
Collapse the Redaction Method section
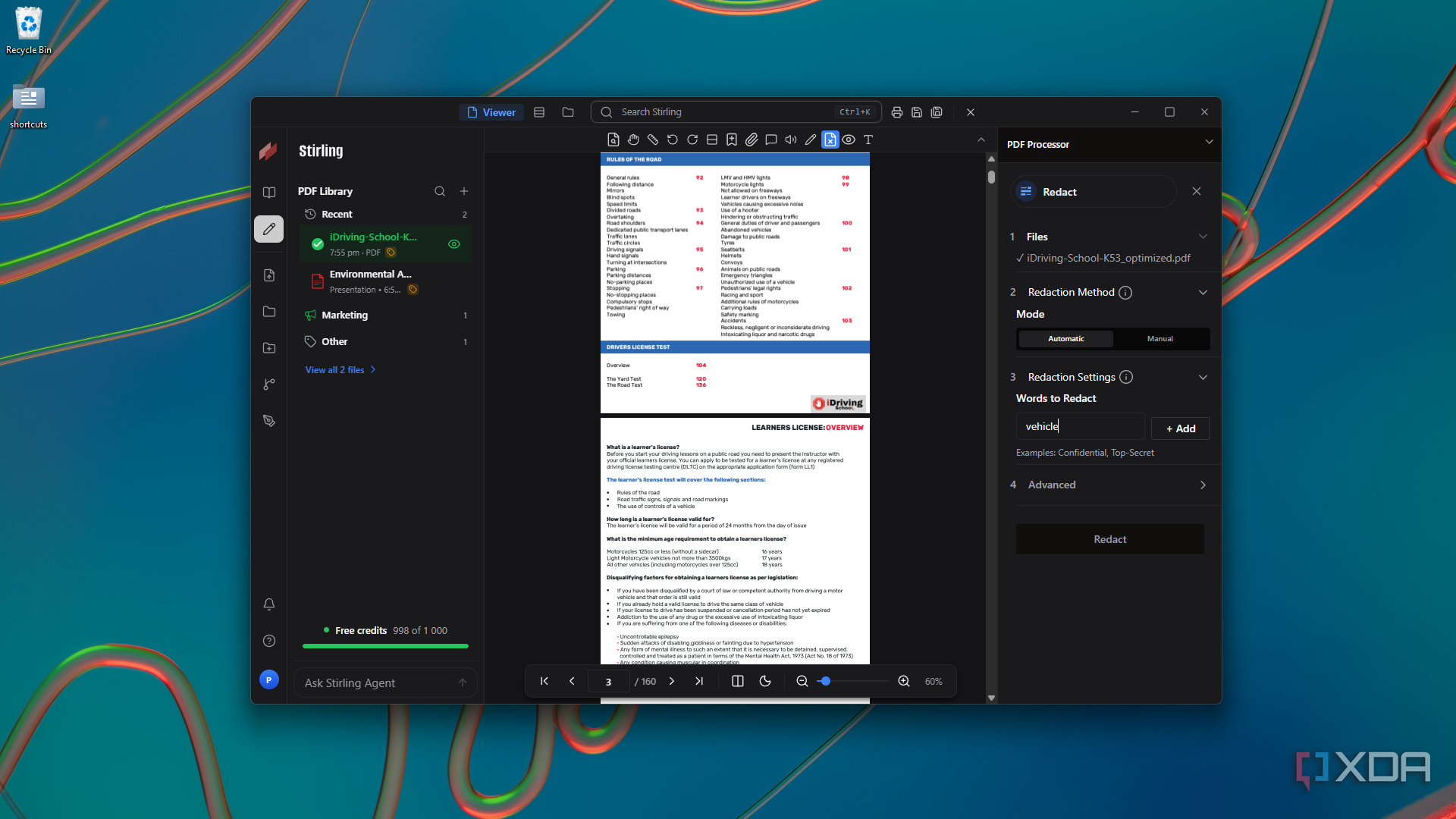click(x=1203, y=293)
